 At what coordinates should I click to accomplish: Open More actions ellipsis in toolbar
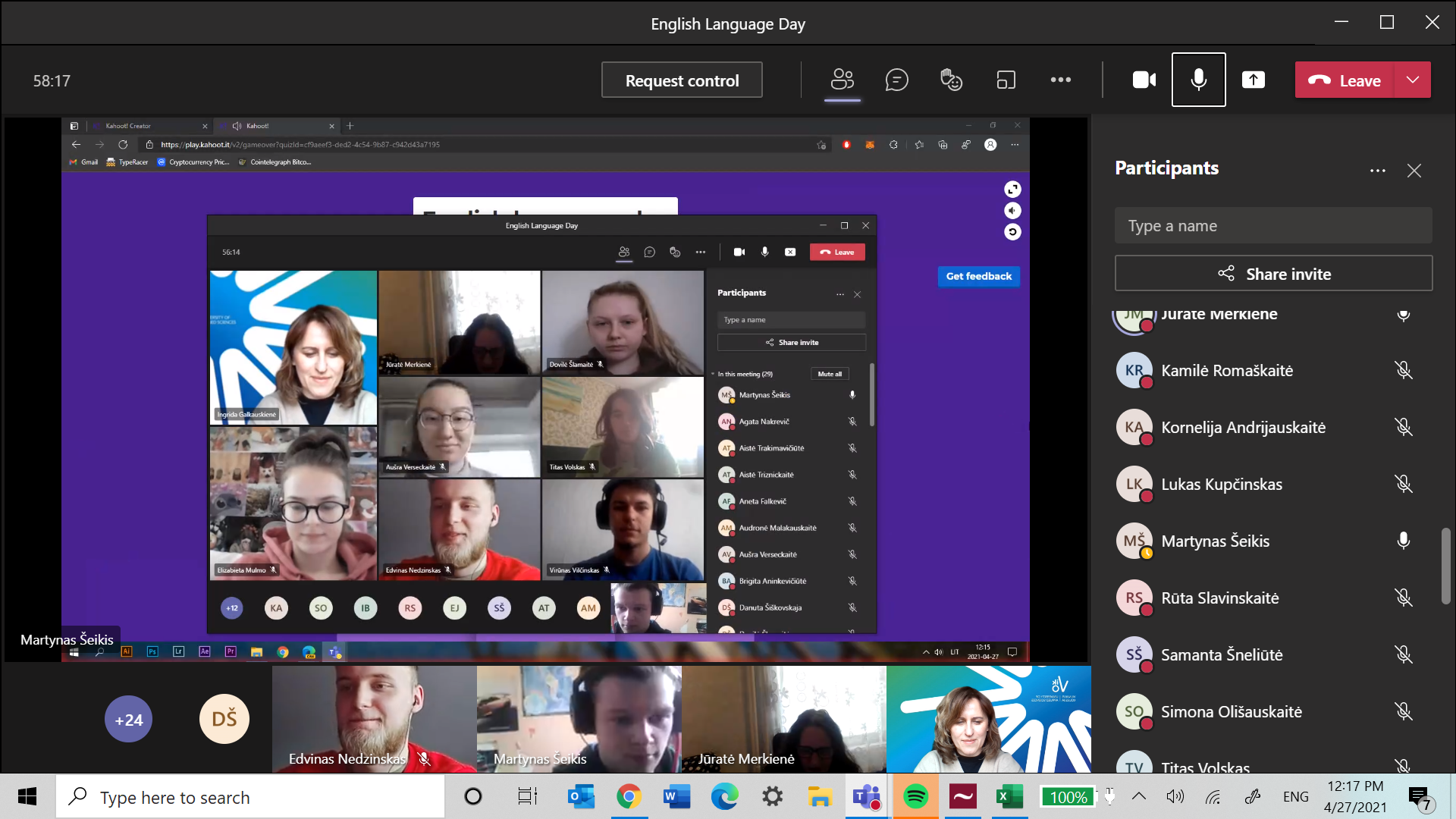(x=1060, y=80)
